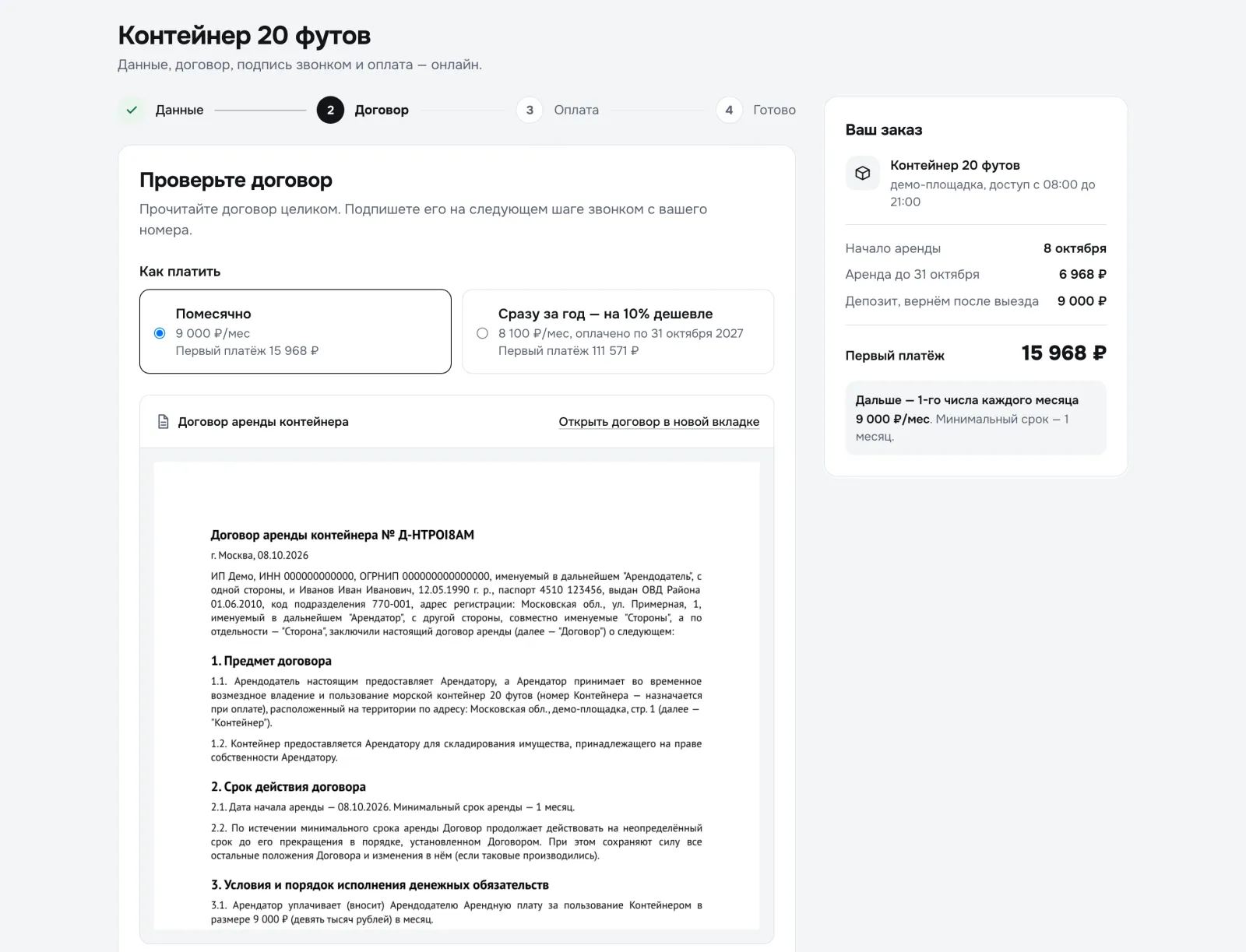
Task: Click the step 3 number circle
Action: pos(530,110)
